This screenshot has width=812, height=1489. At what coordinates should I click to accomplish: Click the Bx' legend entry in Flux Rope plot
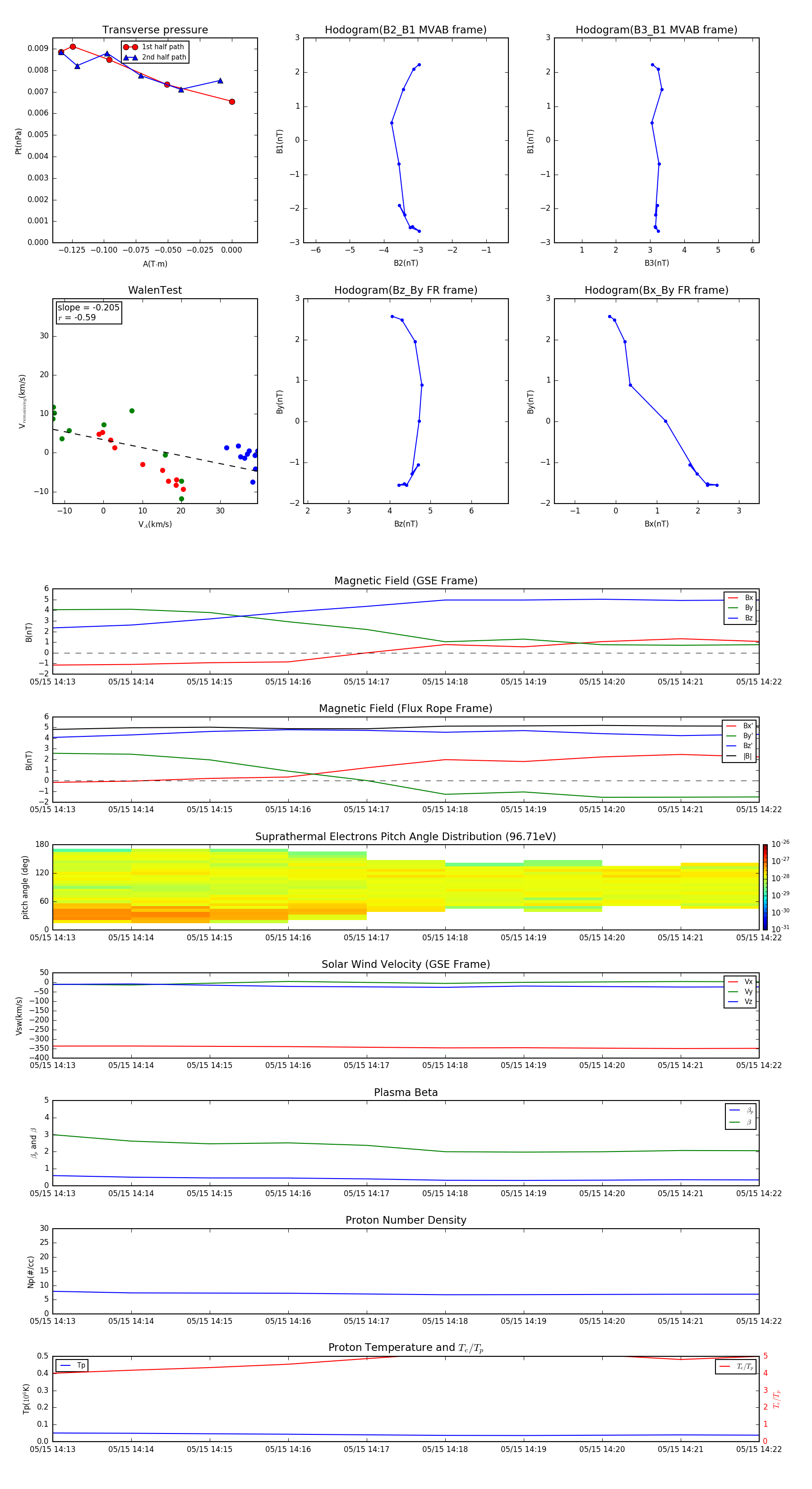point(739,726)
